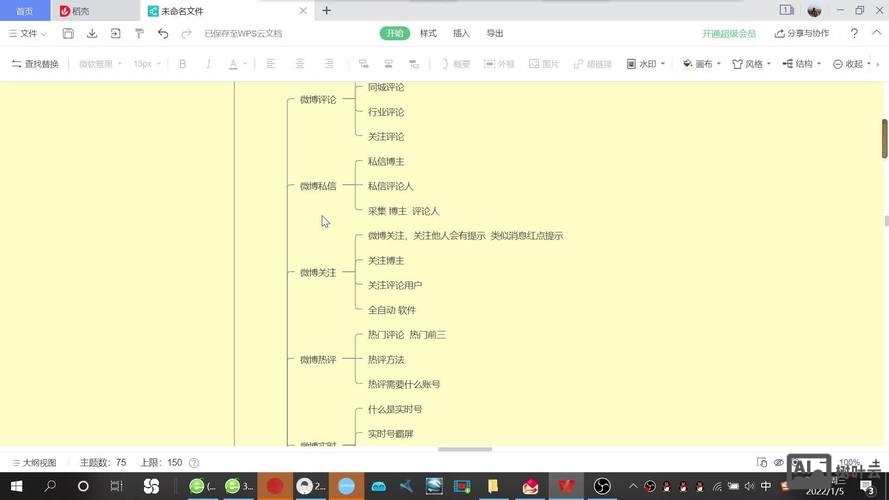Click the format painter icon
The height and width of the screenshot is (500, 889).
pyautogui.click(x=139, y=33)
